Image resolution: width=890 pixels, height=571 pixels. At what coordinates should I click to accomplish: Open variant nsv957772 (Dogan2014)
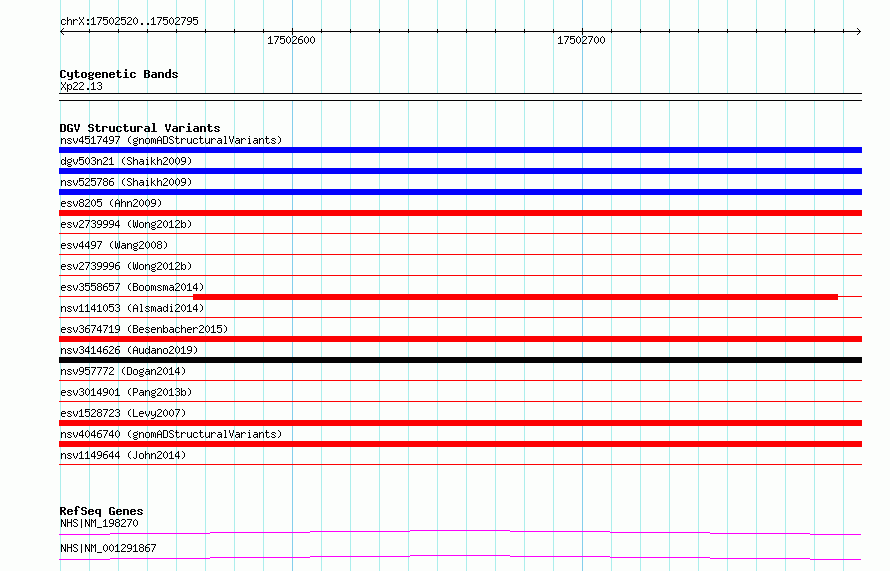(123, 371)
